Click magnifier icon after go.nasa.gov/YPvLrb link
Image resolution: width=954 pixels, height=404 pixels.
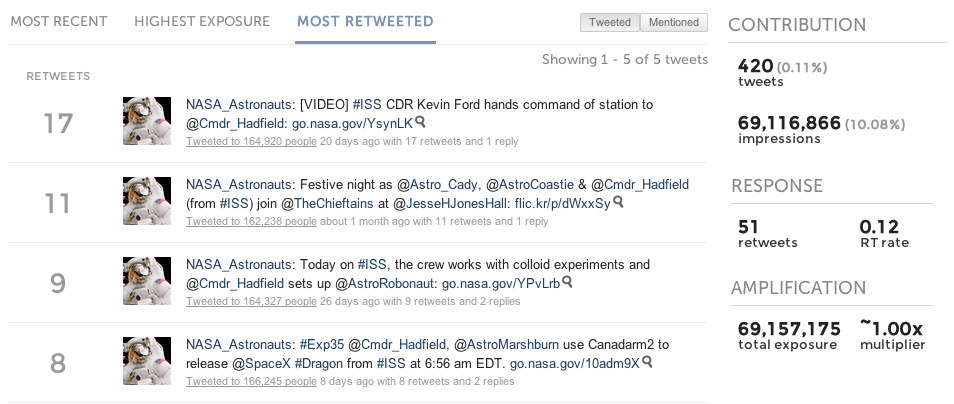point(568,282)
